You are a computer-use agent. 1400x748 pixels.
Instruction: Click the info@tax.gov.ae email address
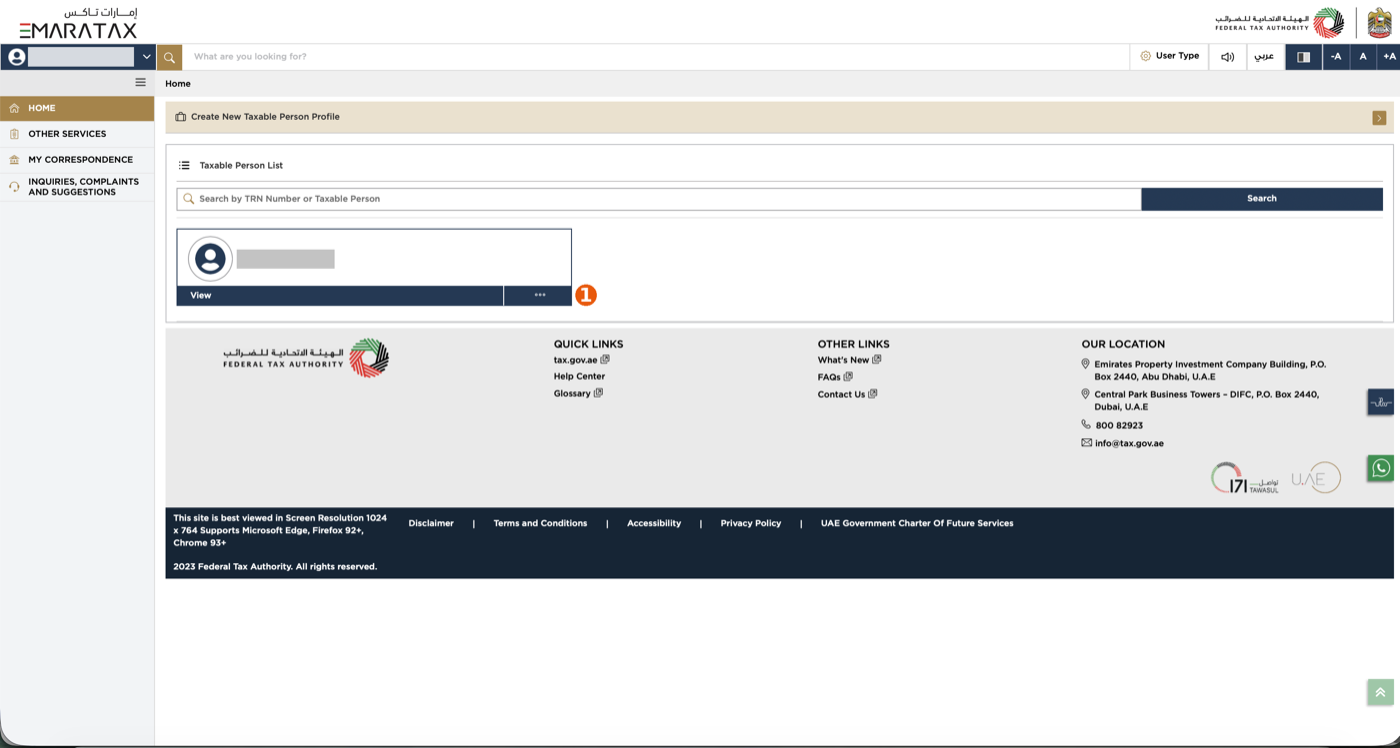pos(1129,443)
